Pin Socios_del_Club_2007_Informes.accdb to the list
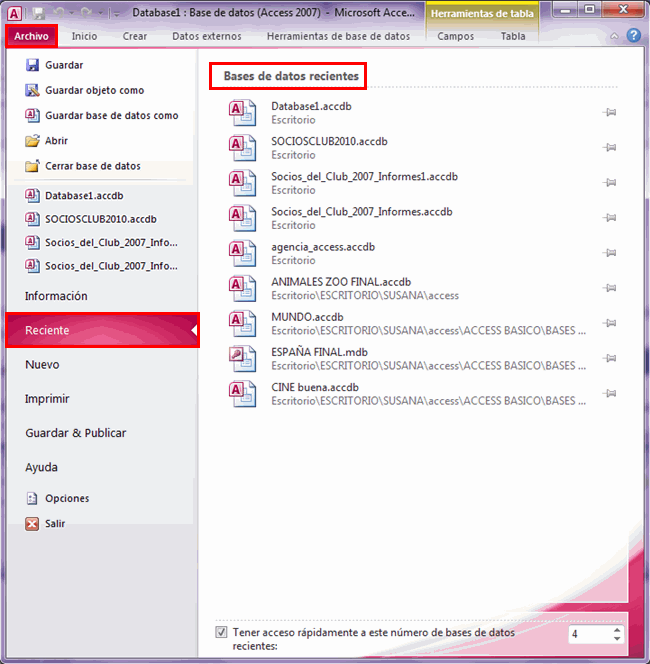650x664 pixels. tap(609, 218)
